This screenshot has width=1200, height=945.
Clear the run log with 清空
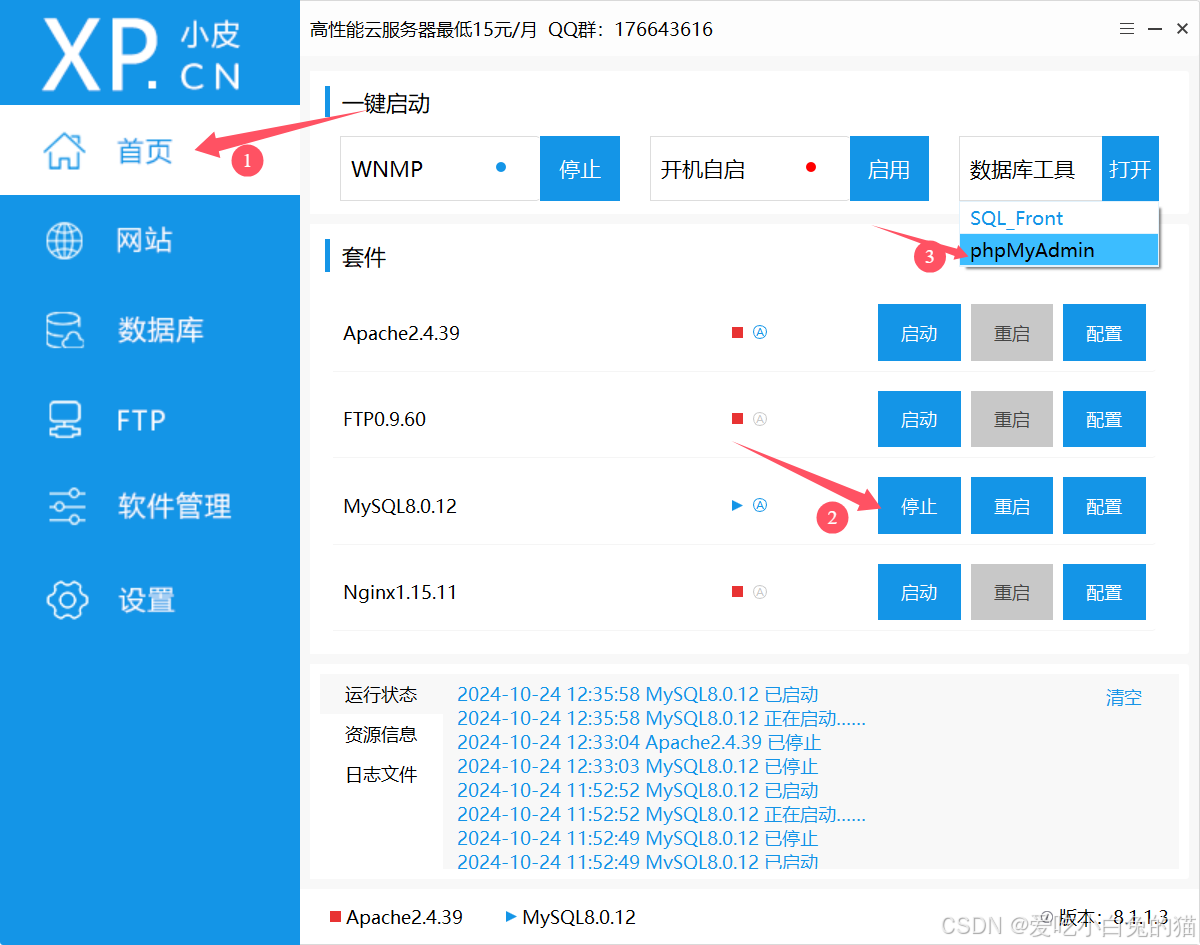tap(1123, 698)
